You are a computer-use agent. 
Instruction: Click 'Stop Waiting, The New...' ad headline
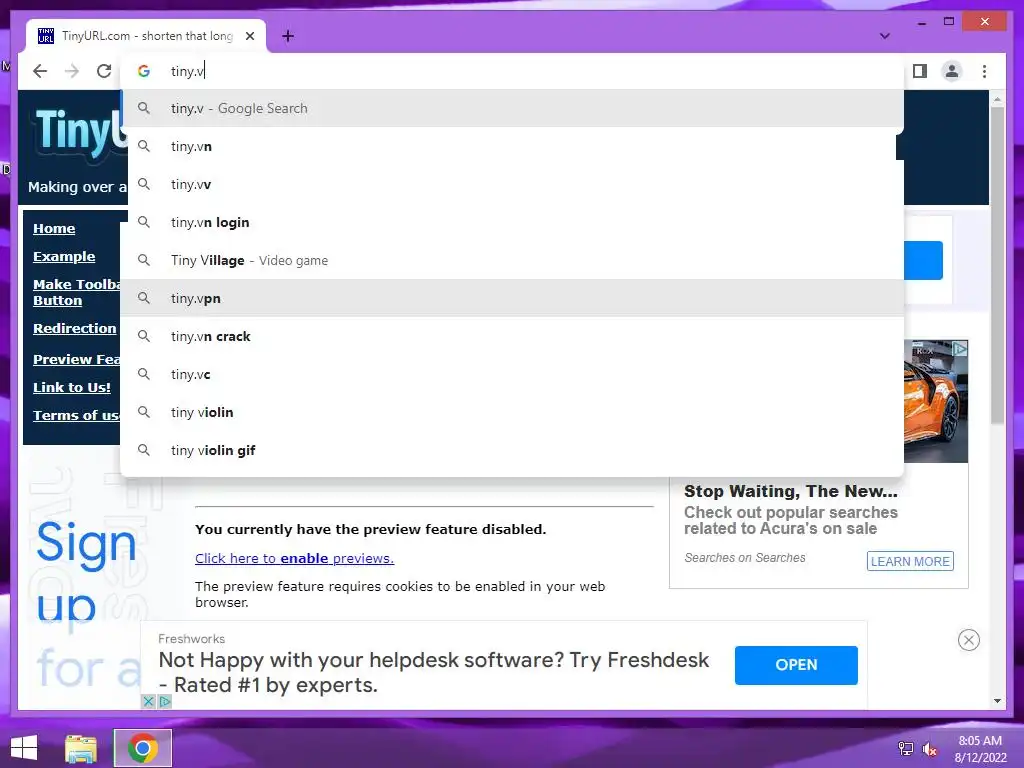[x=790, y=491]
